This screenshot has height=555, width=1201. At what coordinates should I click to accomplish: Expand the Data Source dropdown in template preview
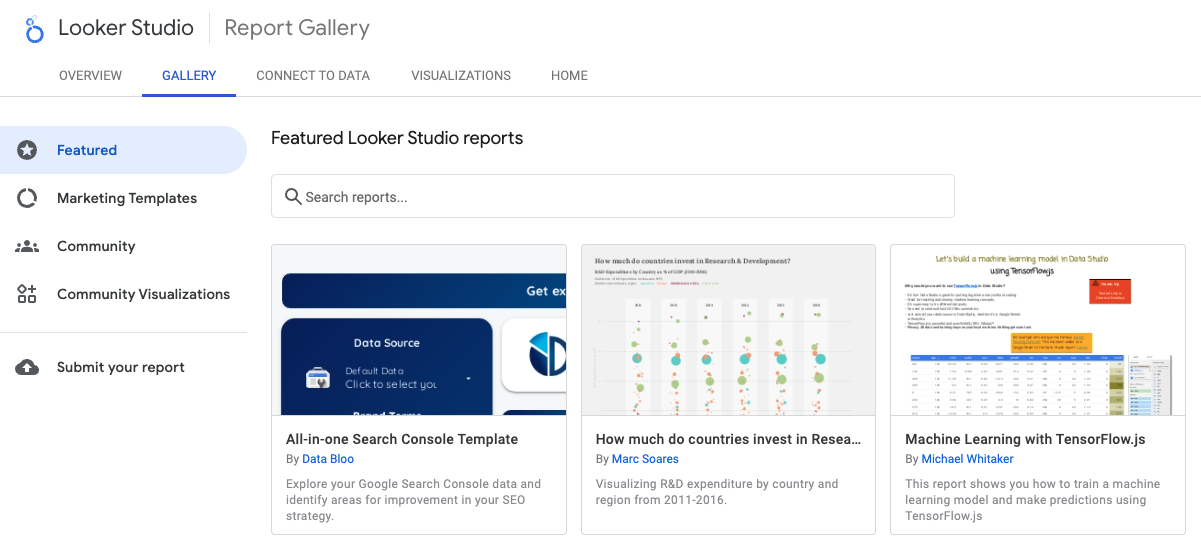pos(468,379)
